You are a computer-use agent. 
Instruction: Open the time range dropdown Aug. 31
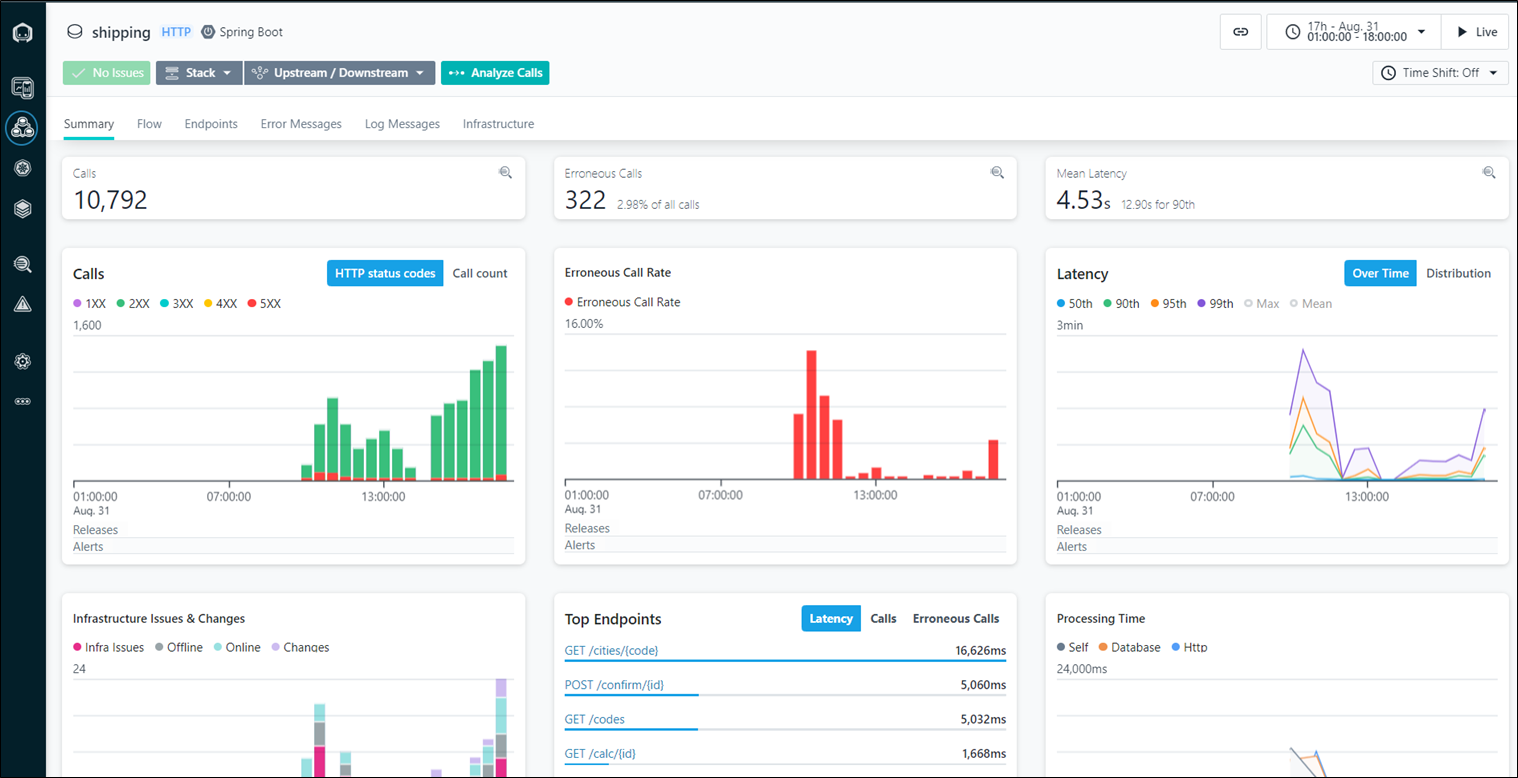click(1354, 32)
